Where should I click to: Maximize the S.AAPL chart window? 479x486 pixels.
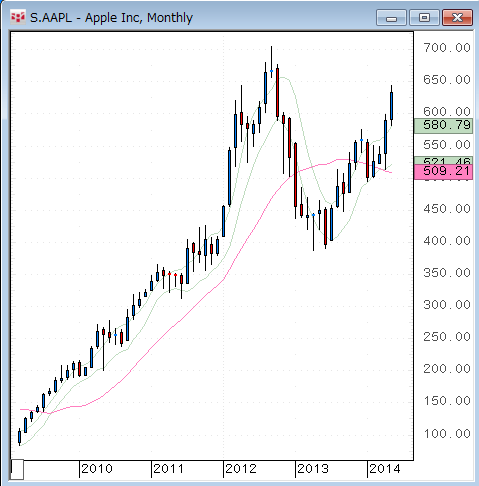pos(424,18)
